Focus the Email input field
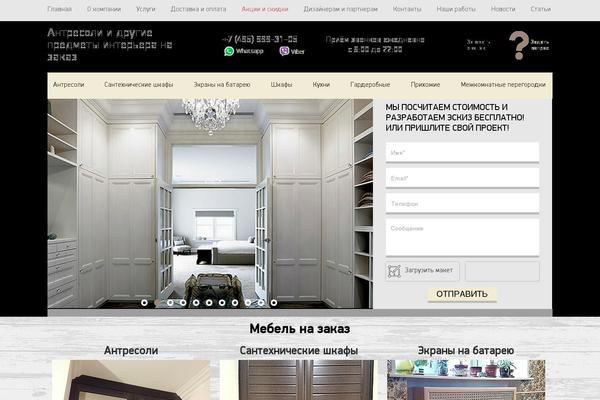 pyautogui.click(x=462, y=178)
